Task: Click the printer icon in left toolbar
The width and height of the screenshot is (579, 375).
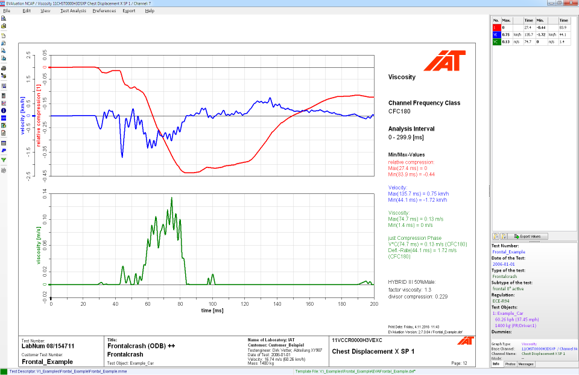Action: click(4, 68)
